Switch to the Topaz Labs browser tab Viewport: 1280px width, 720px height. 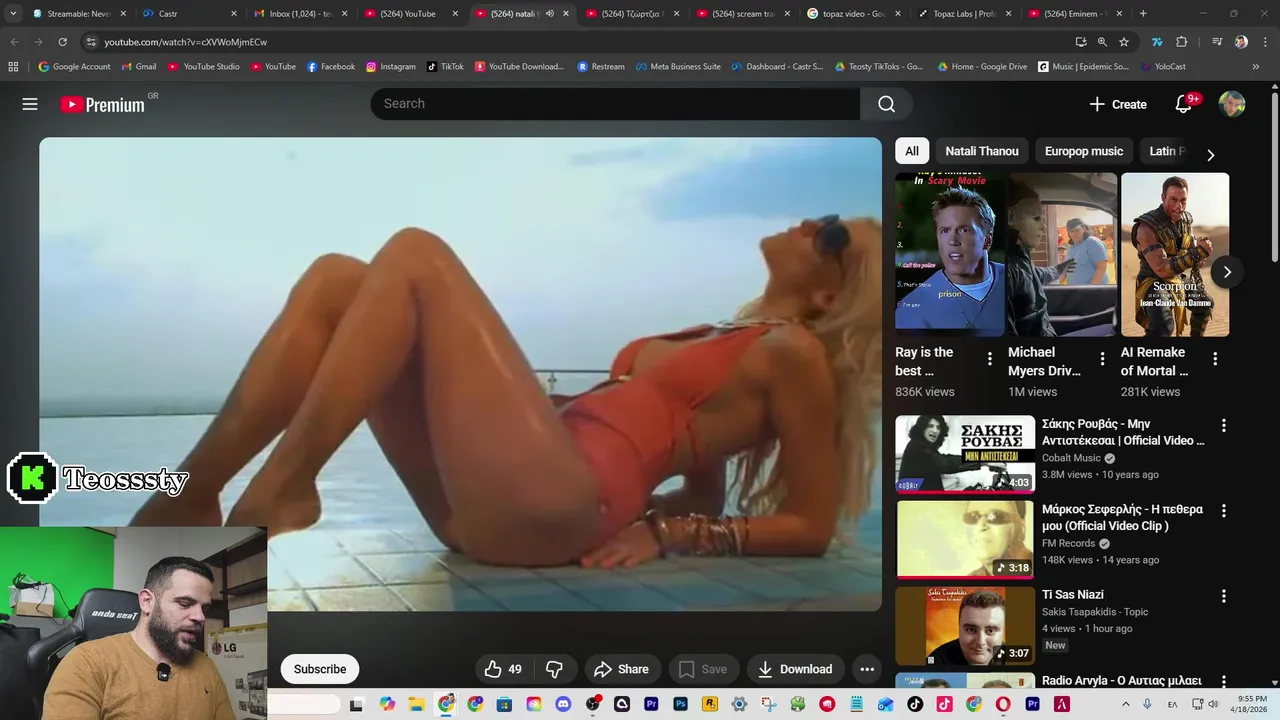(x=964, y=14)
